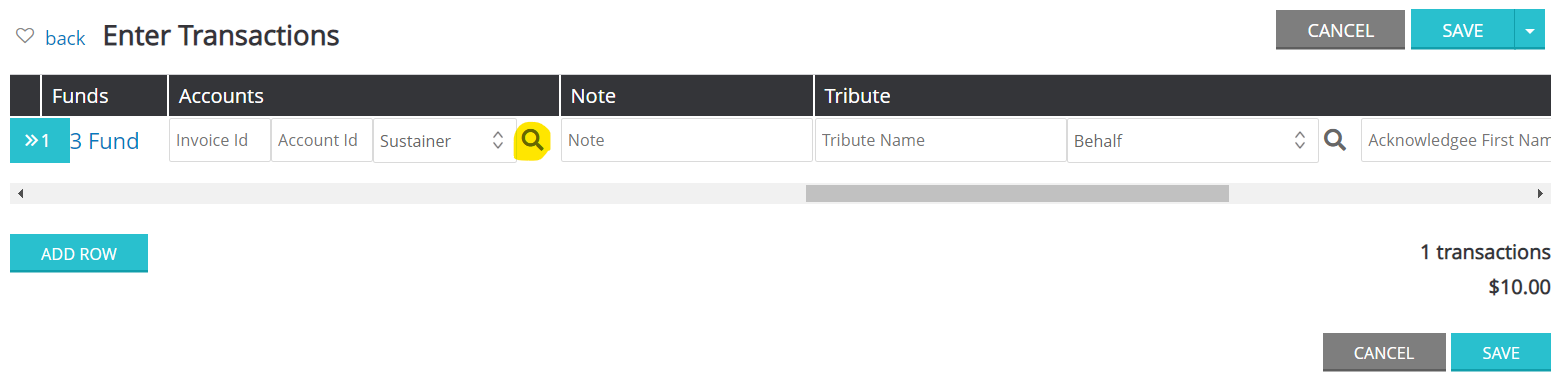
Task: Click the tribute search magnifier icon
Action: (x=1335, y=140)
